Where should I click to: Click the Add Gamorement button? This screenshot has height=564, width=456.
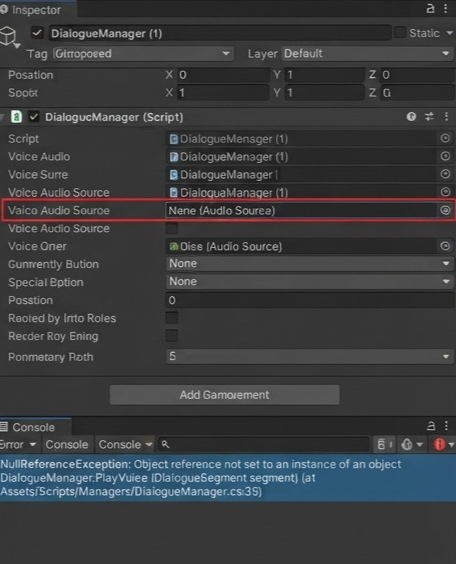tap(224, 395)
